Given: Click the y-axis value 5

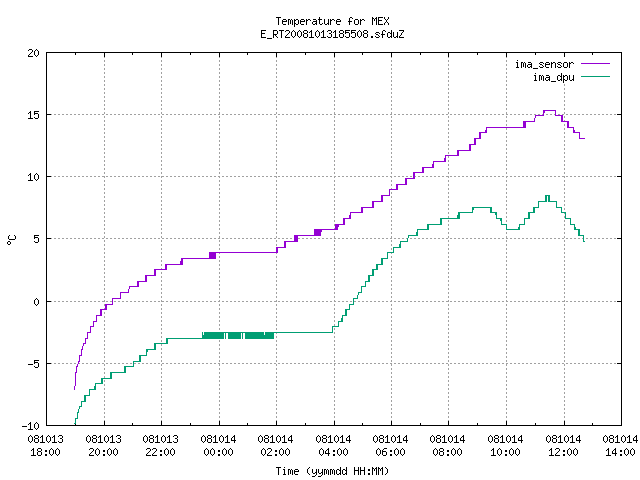Looking at the screenshot, I should [36, 239].
